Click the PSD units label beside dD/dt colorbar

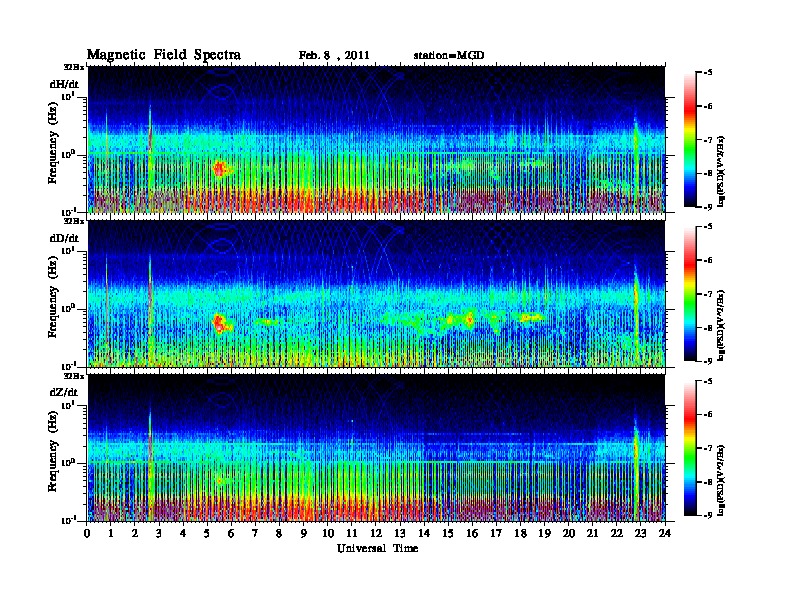[x=722, y=325]
